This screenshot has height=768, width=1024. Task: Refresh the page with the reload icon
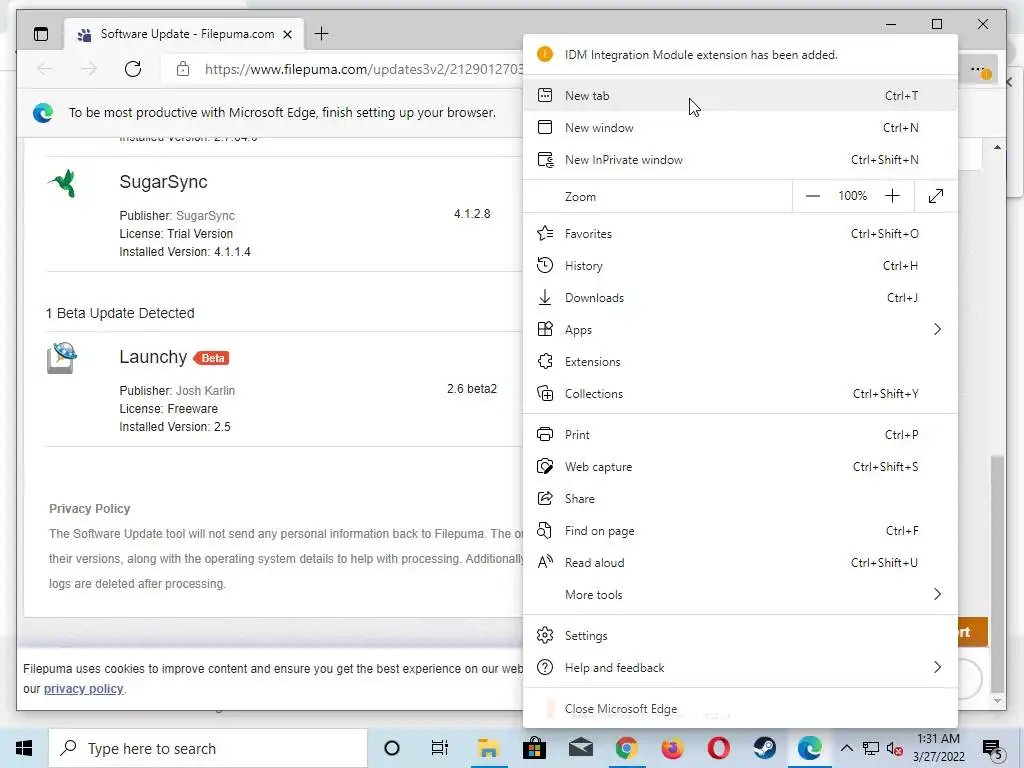[133, 69]
